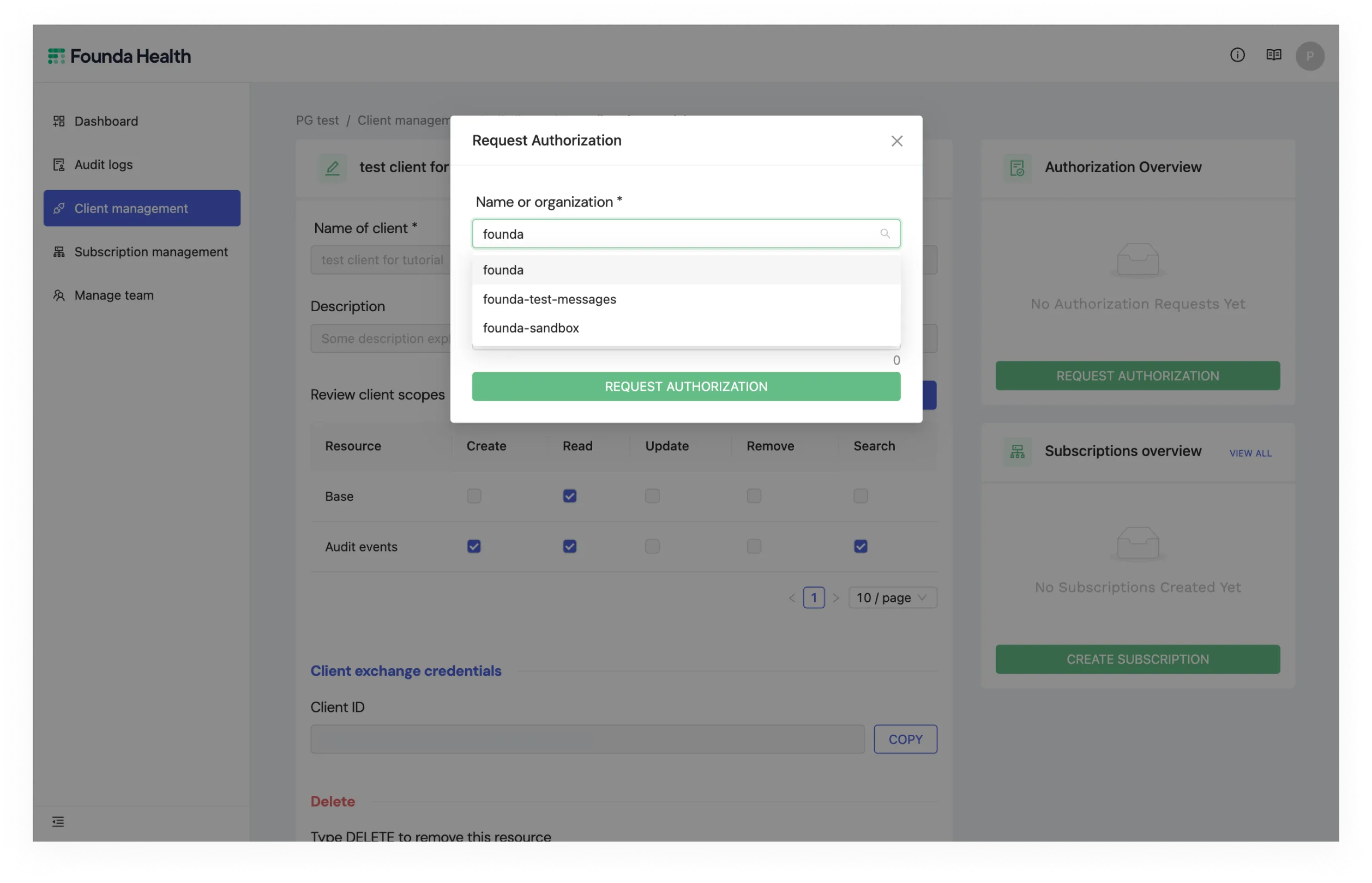Click the PG test breadcrumb link
Screen dimensions: 1372x883
coord(317,120)
